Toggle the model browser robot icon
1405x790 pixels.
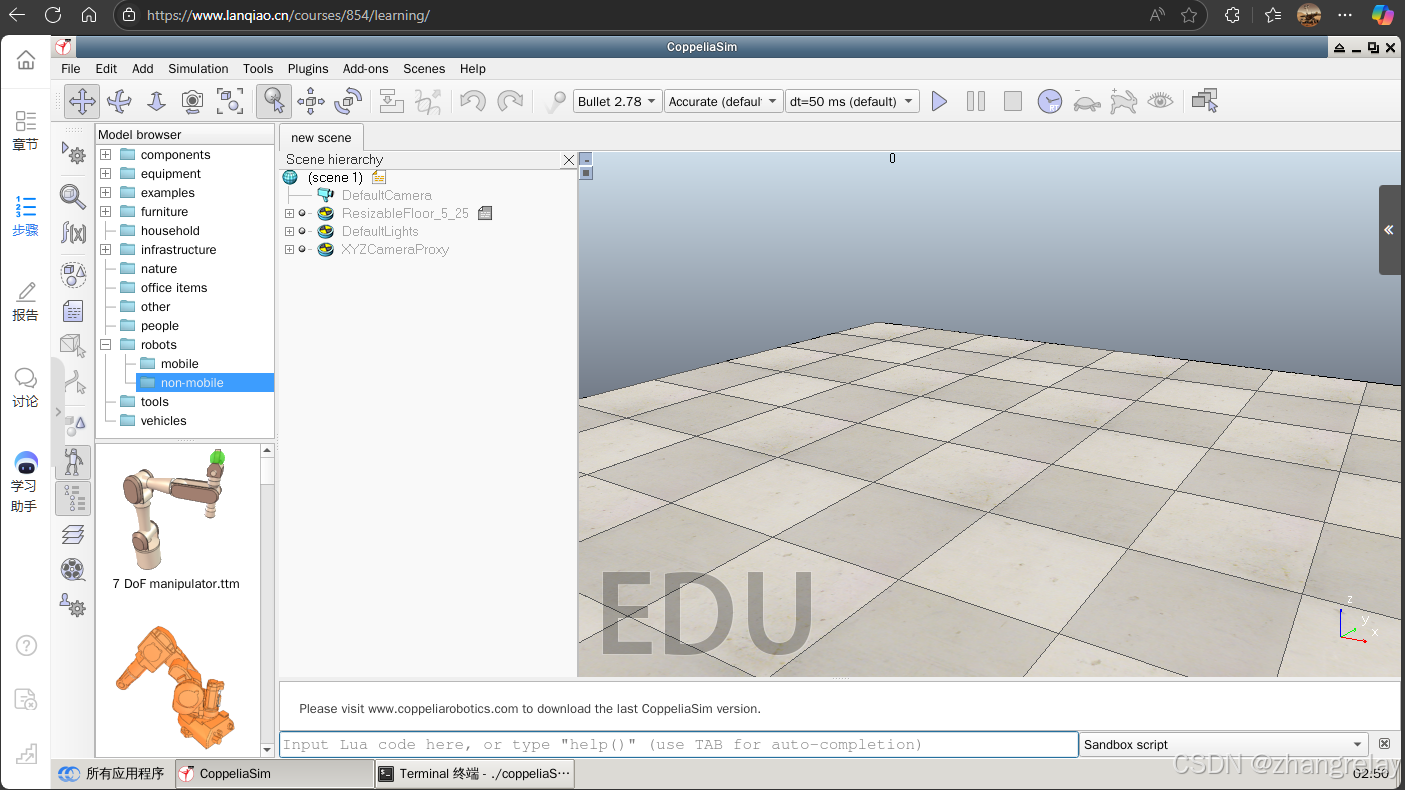click(73, 462)
